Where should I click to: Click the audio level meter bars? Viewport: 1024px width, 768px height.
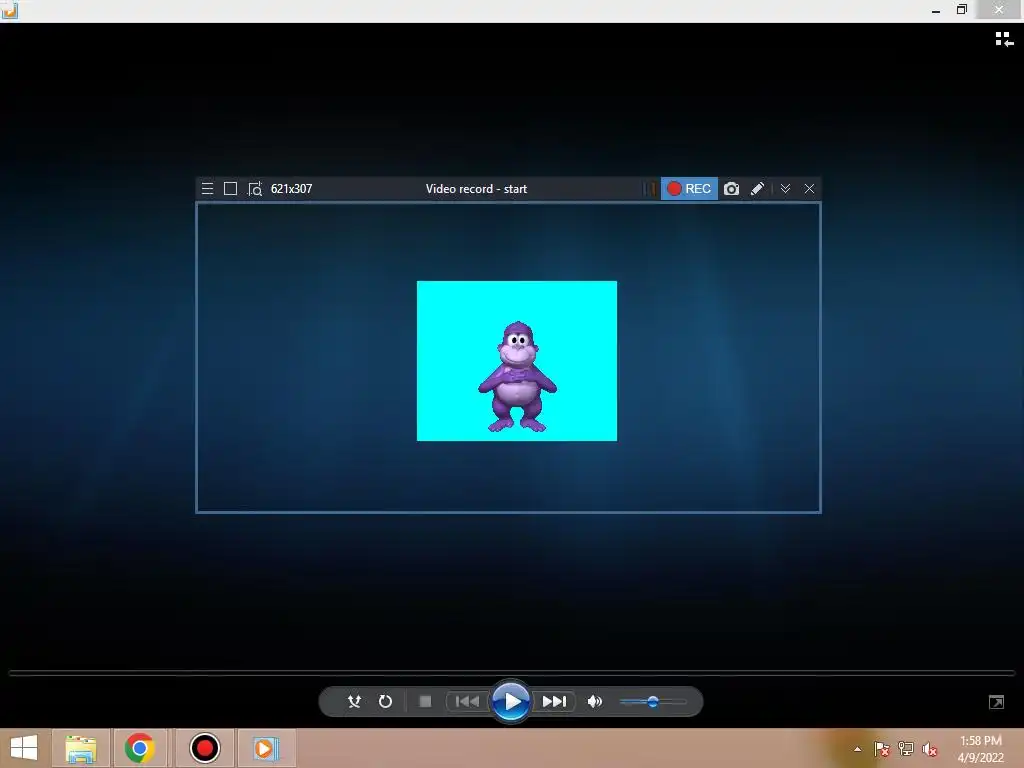tap(649, 189)
